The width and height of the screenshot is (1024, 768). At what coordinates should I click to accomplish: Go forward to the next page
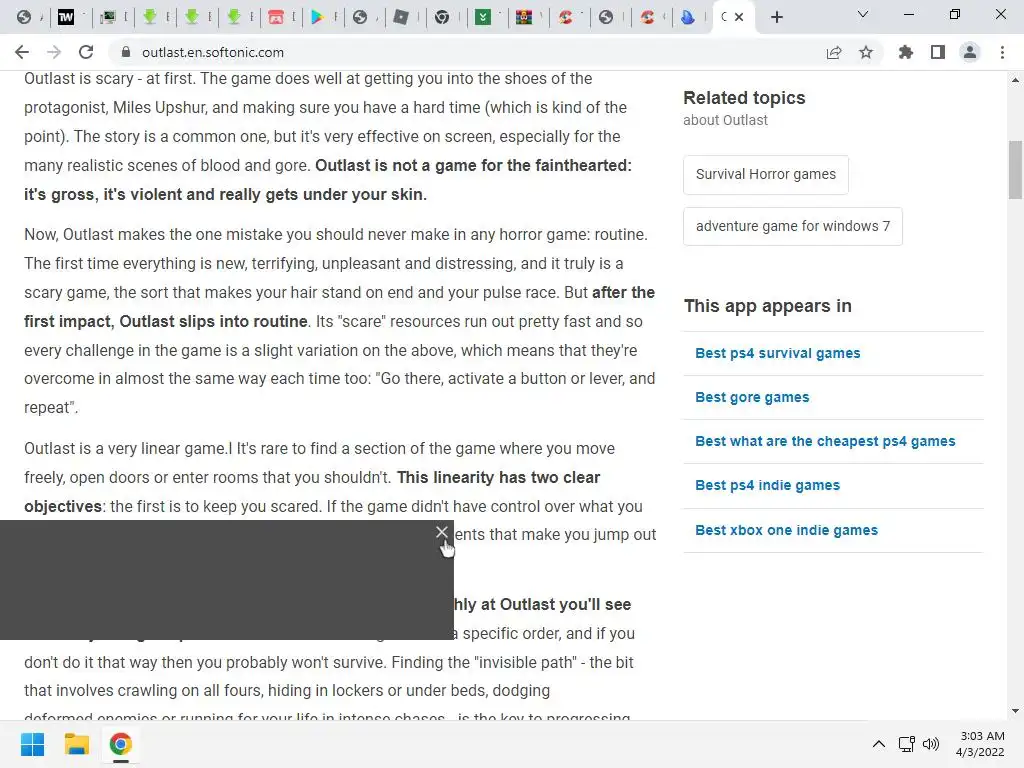pos(54,52)
